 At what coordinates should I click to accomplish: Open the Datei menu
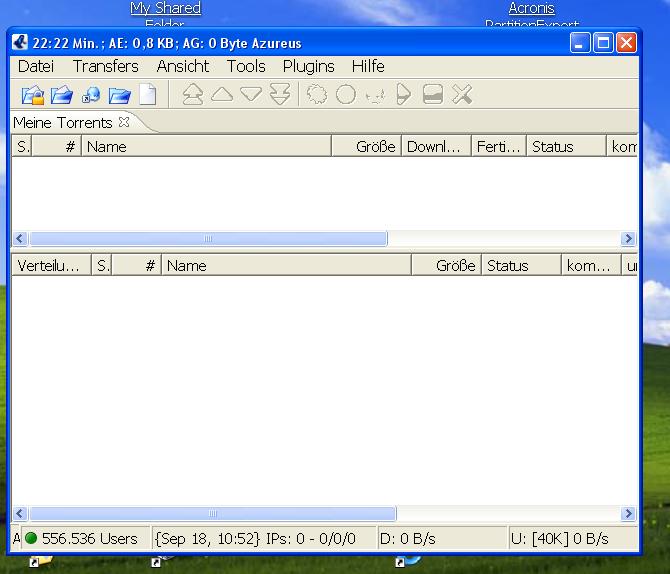point(36,66)
